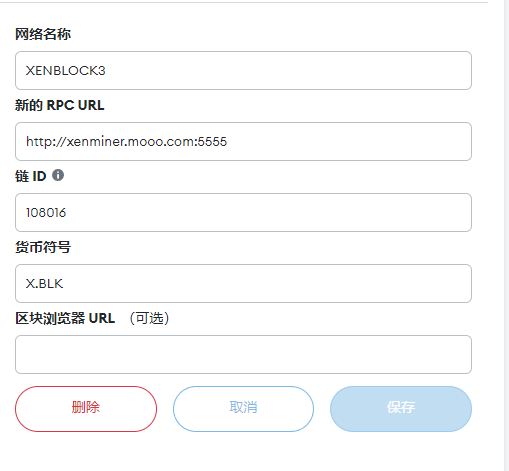Focus the empty 区块浏览器 URL field
Image resolution: width=509 pixels, height=471 pixels.
click(x=243, y=354)
